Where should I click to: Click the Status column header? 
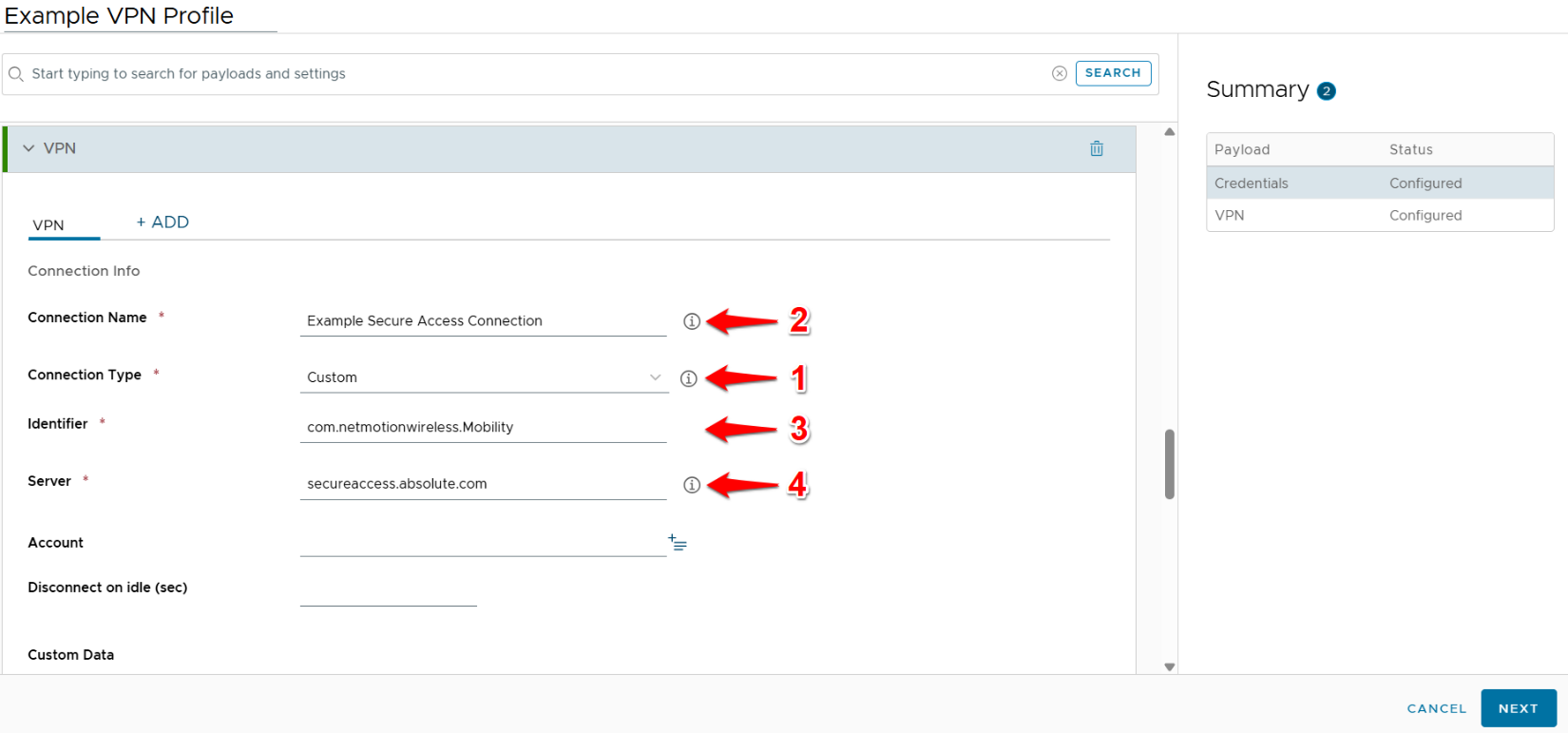tap(1411, 149)
